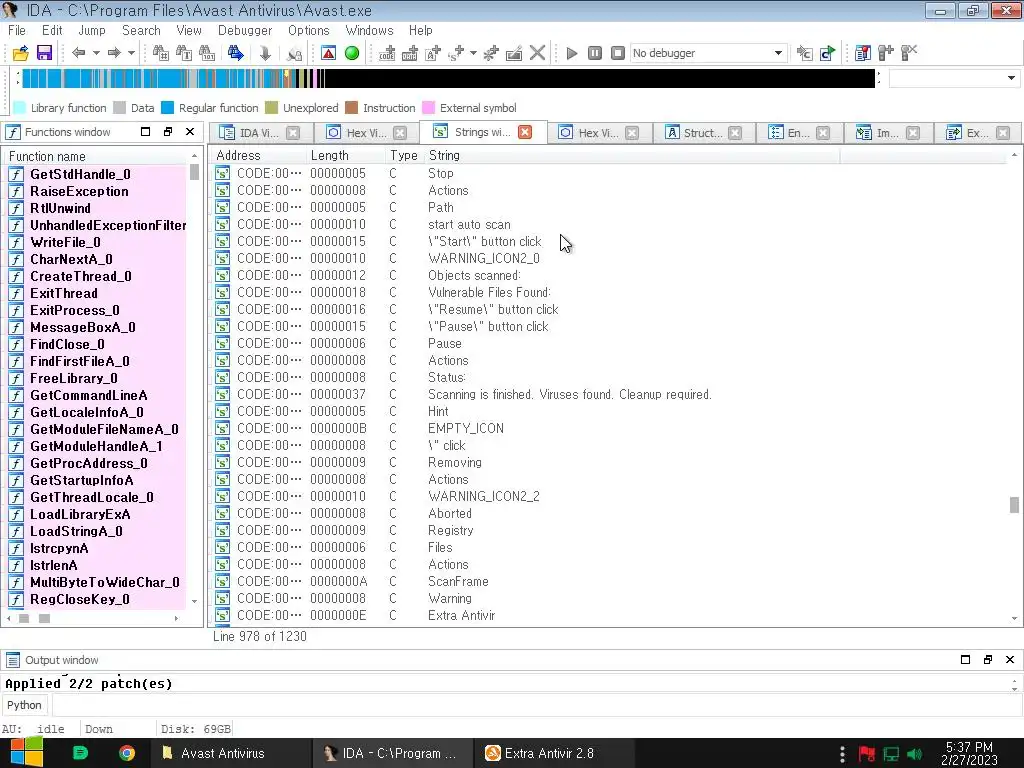Open the Jump menu
Screen dimensions: 1024x768
pyautogui.click(x=91, y=30)
